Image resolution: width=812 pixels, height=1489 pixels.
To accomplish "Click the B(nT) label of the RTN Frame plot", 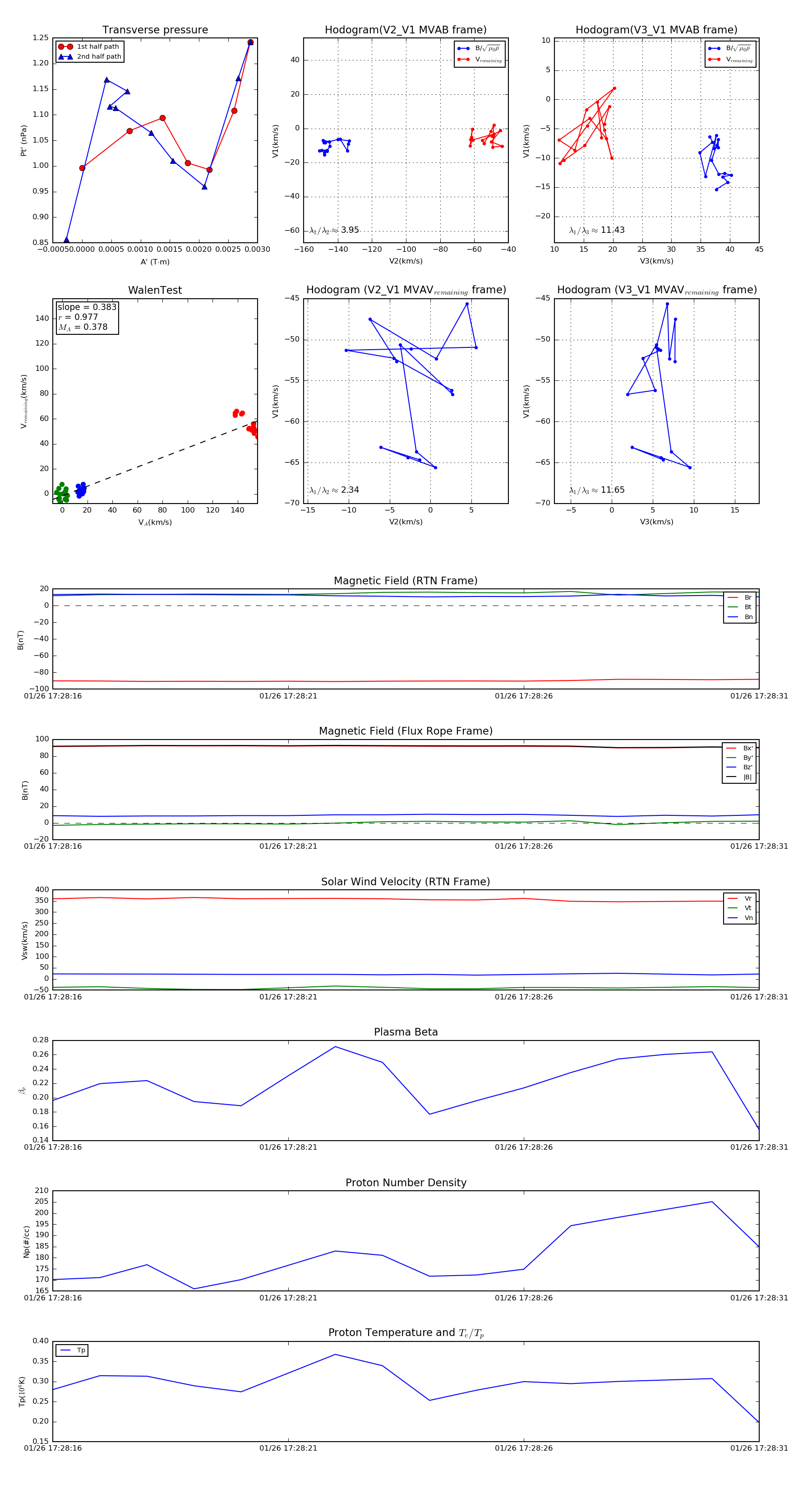I will 21,640.
